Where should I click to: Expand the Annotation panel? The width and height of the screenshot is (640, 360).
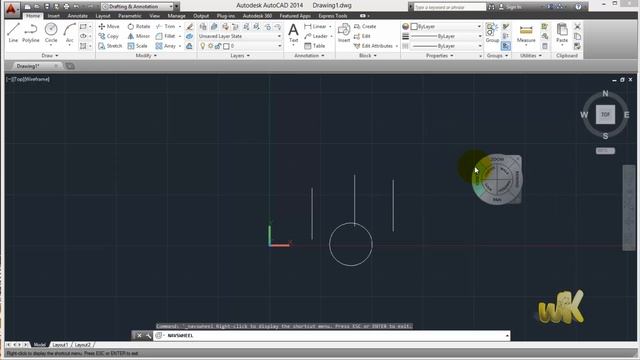point(309,56)
